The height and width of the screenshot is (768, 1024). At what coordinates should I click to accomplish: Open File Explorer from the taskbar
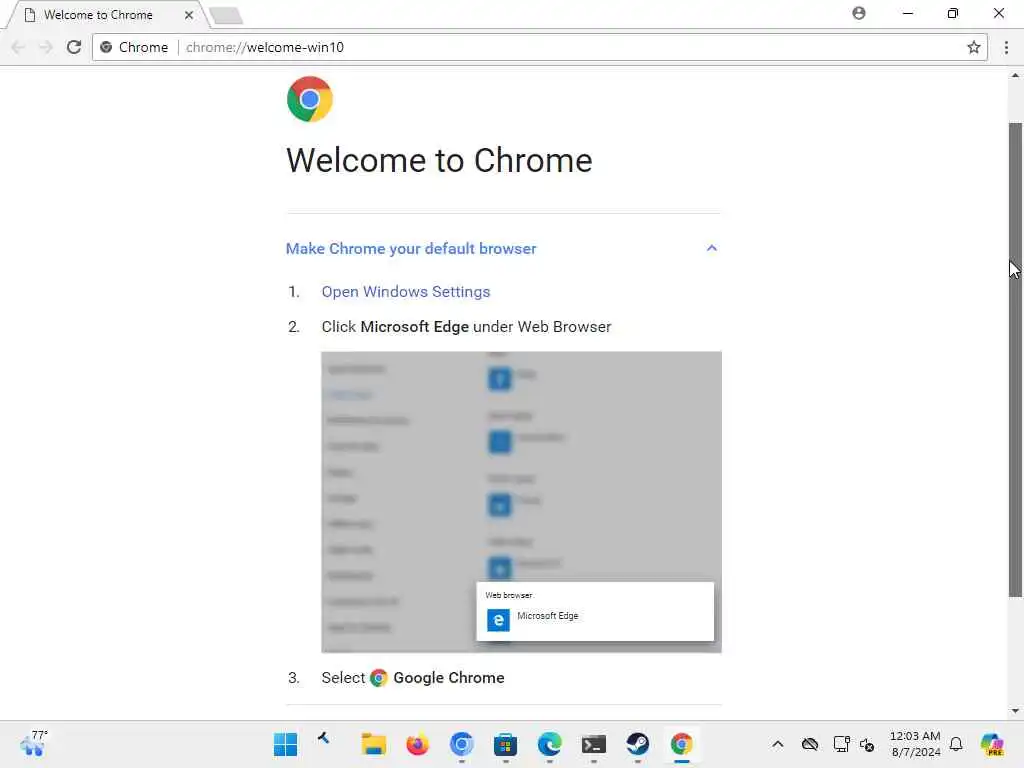click(x=374, y=744)
